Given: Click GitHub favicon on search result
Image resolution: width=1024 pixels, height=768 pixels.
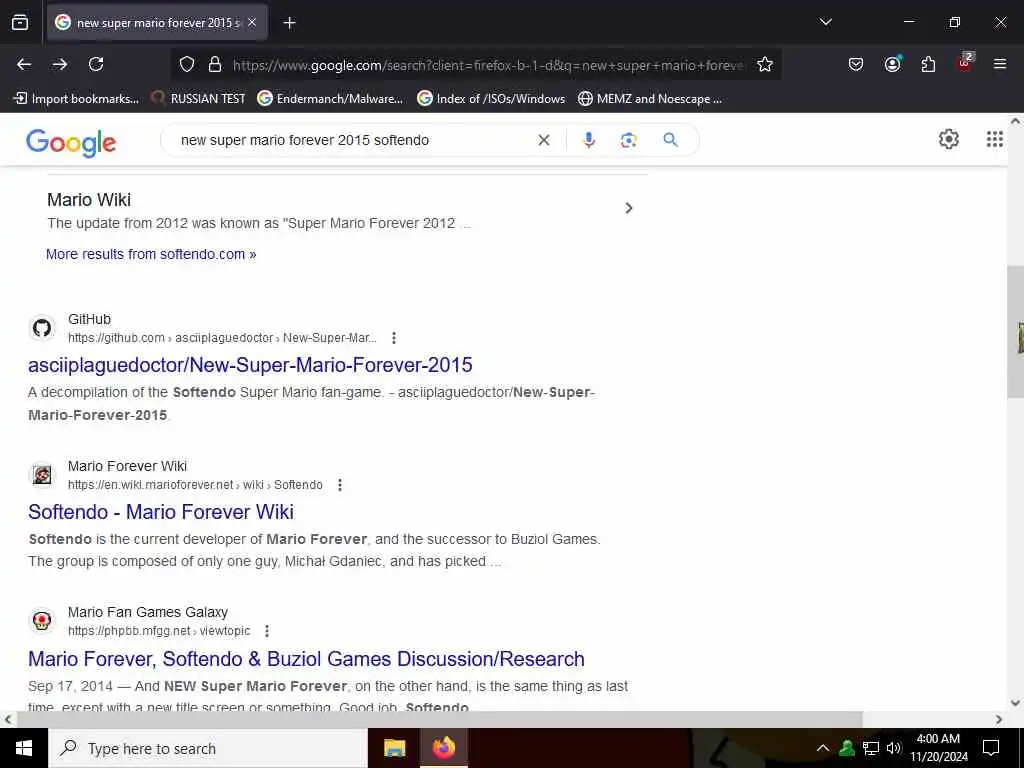Looking at the screenshot, I should point(42,328).
